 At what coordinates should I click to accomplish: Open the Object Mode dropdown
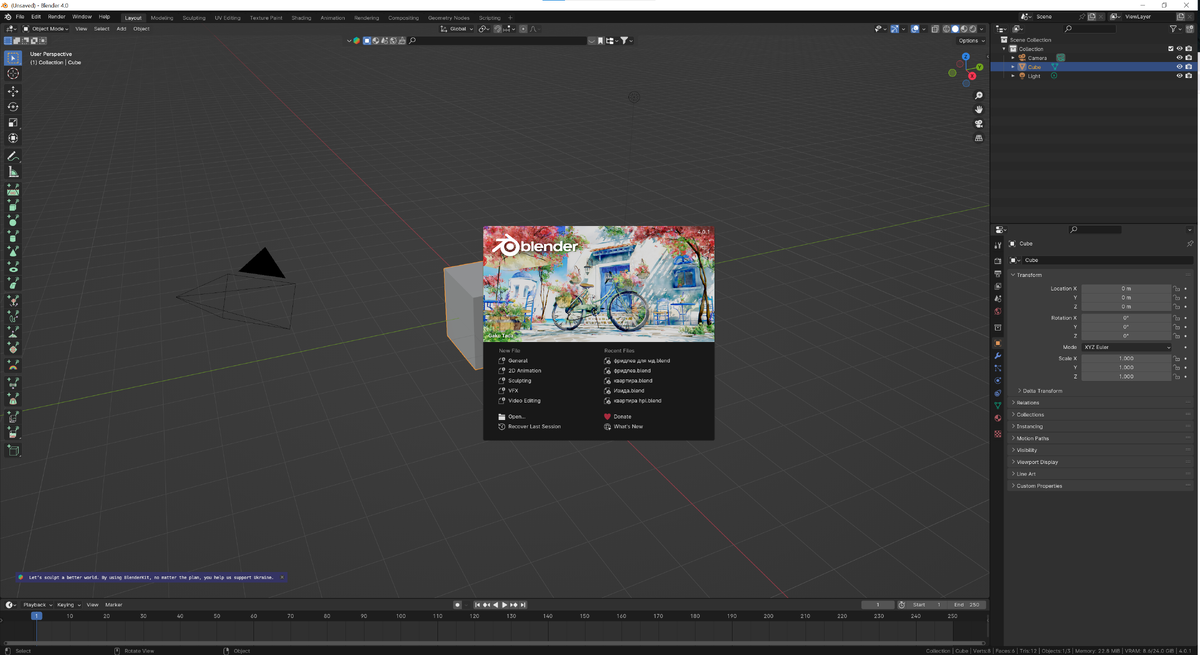[x=45, y=29]
